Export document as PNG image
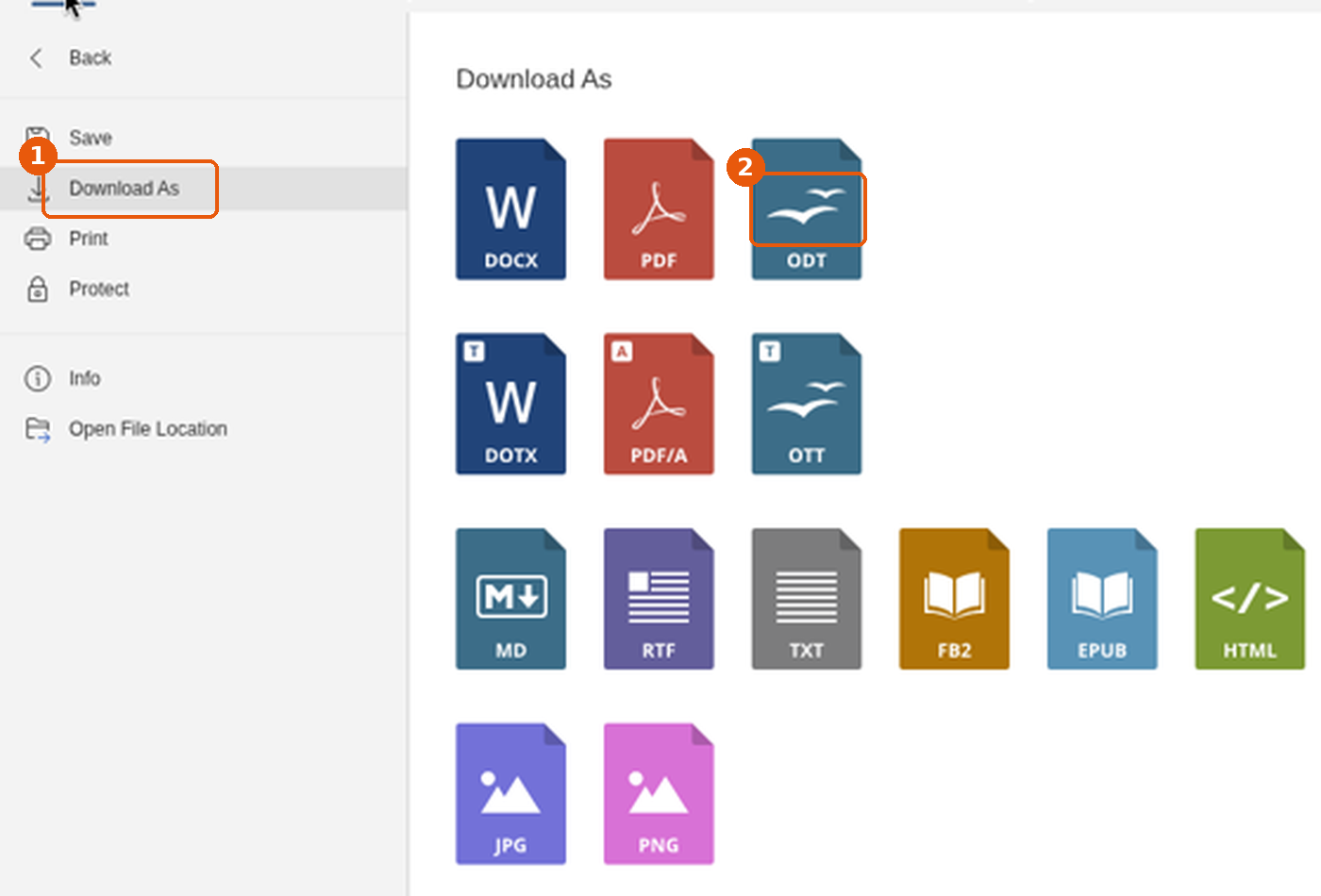Screen dimensions: 1321x896 (x=659, y=794)
